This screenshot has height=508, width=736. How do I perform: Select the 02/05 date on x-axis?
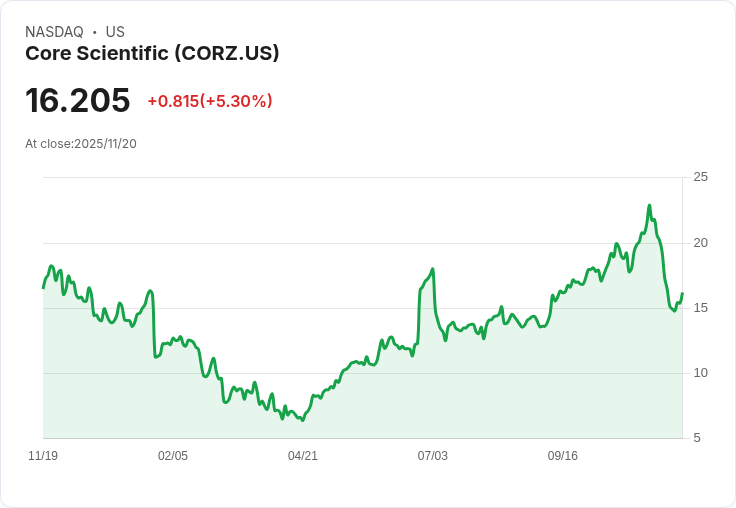173,456
